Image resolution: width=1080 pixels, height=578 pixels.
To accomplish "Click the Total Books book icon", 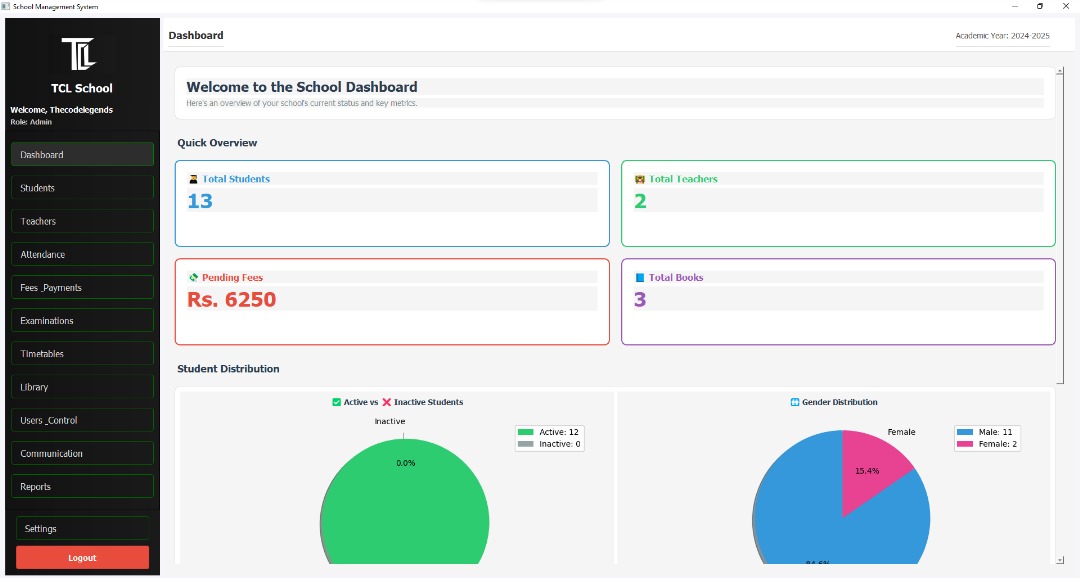I will [x=640, y=278].
